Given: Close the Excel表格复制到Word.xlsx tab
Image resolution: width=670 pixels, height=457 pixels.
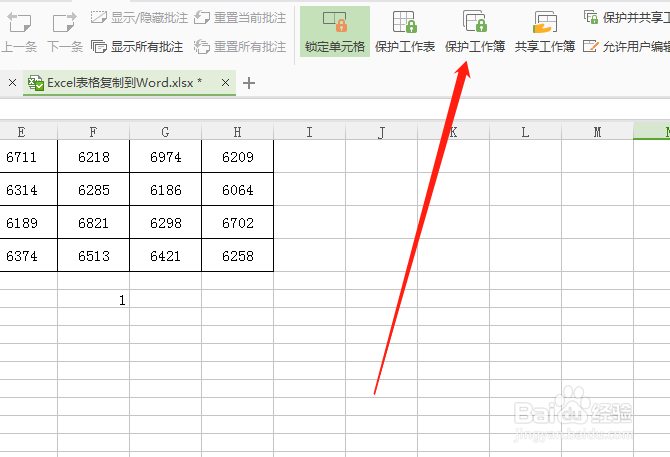Looking at the screenshot, I should click(226, 82).
